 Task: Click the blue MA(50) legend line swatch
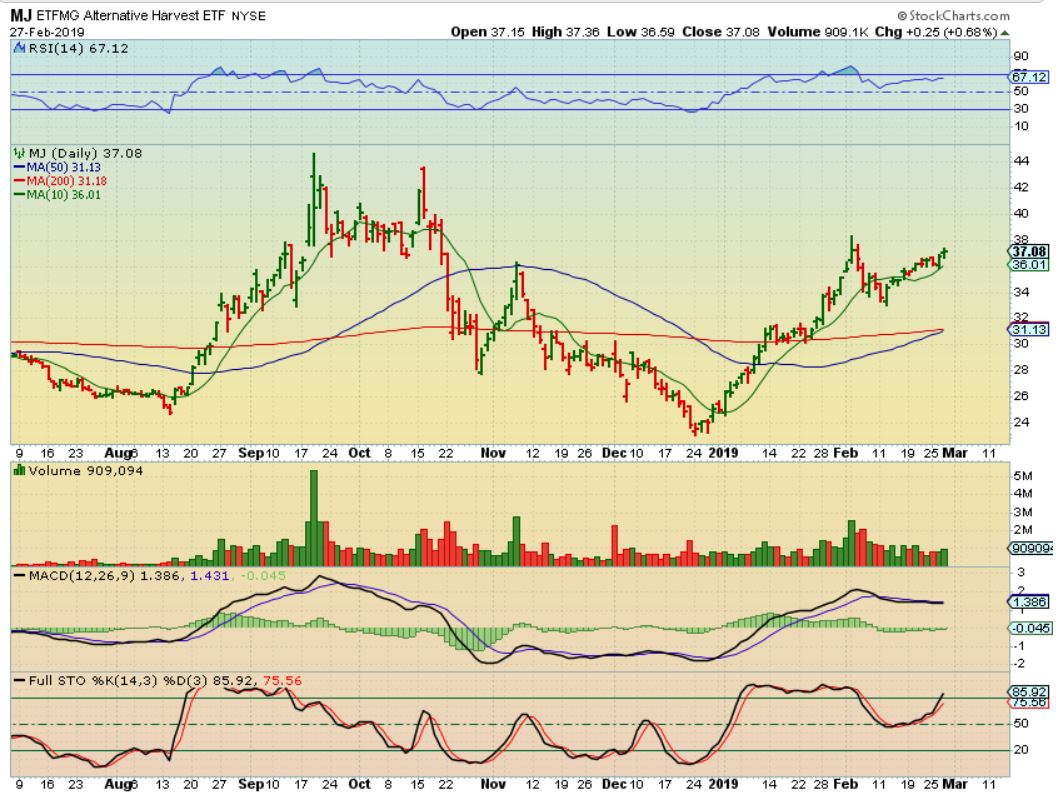click(x=20, y=168)
